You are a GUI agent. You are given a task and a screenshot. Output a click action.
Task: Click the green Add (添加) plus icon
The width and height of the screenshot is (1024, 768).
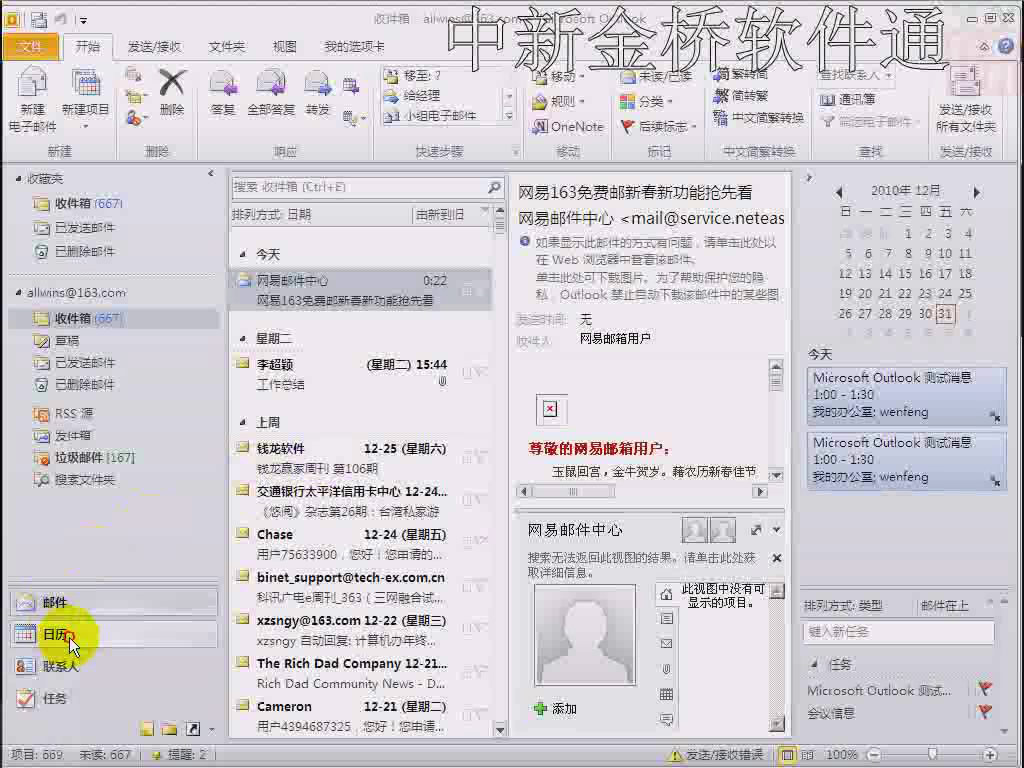tap(540, 709)
